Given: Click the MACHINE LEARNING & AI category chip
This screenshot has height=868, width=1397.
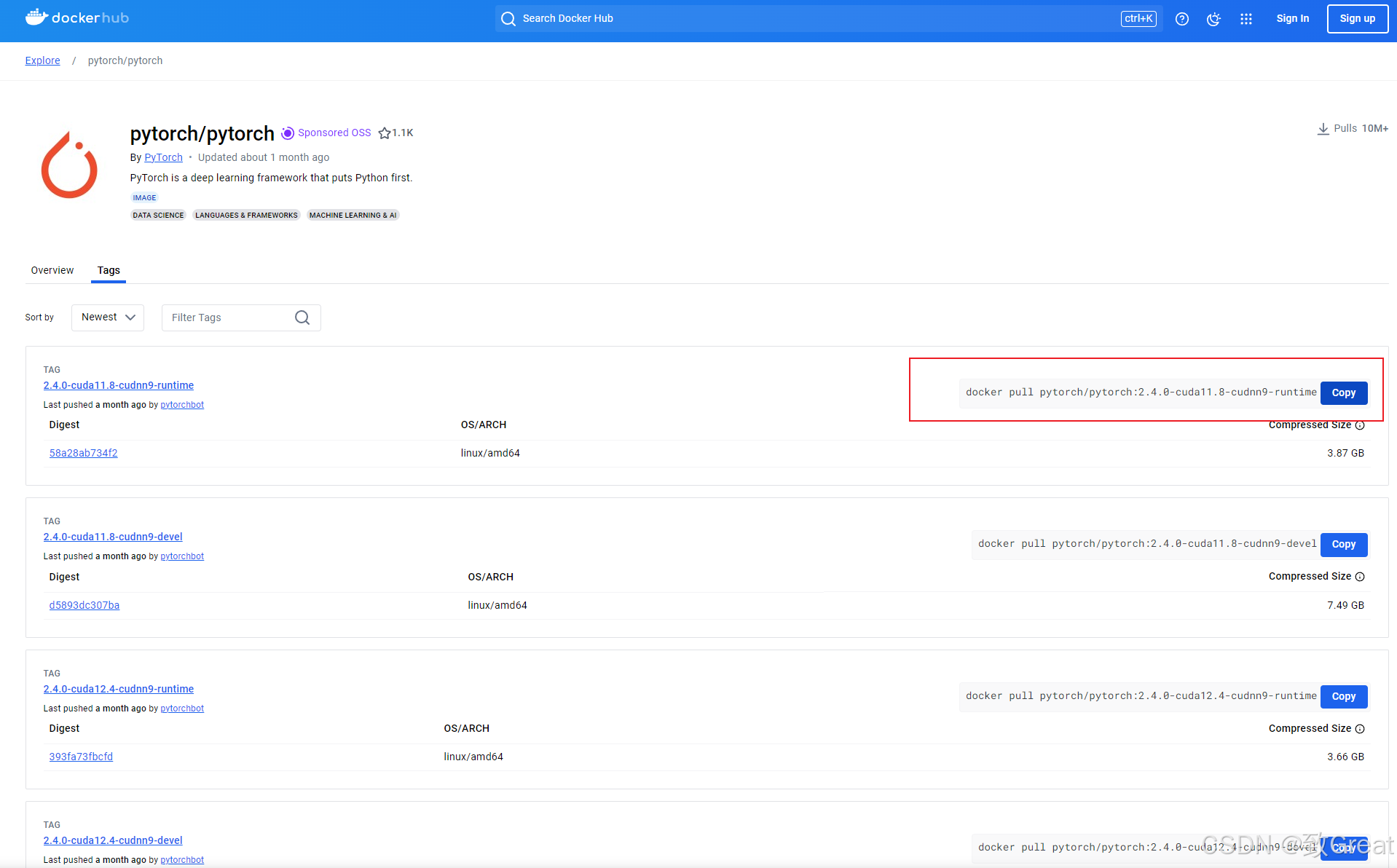Looking at the screenshot, I should 353,216.
